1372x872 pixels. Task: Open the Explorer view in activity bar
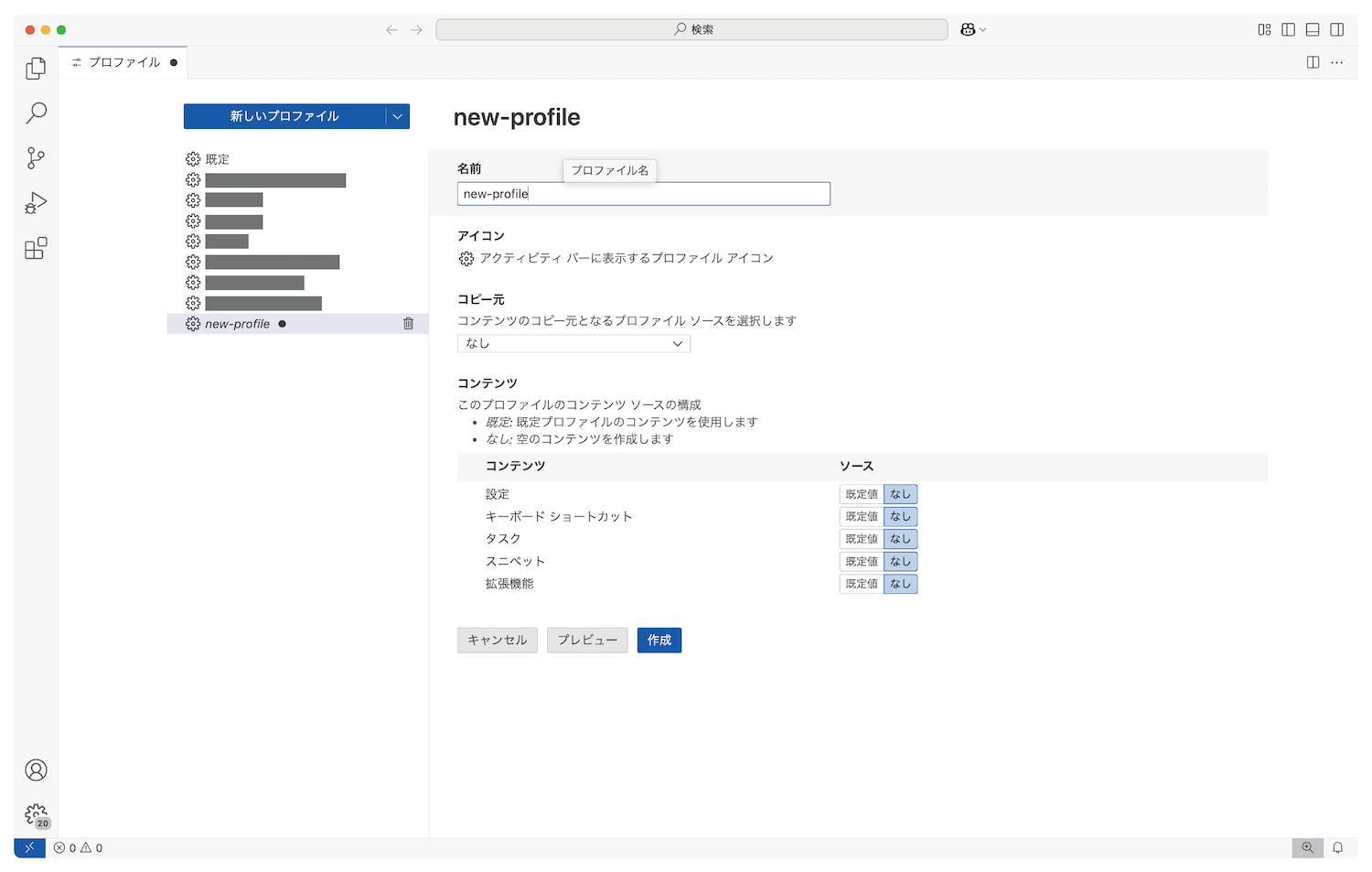36,69
